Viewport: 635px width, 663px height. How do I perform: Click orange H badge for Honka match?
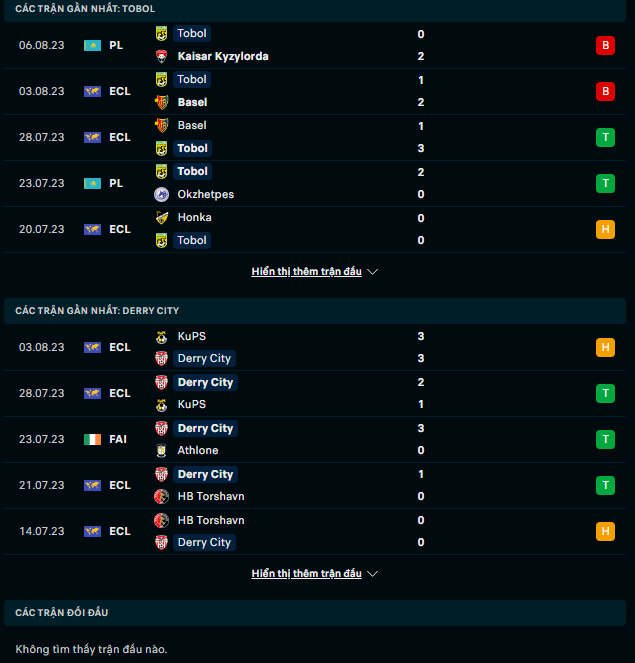pyautogui.click(x=605, y=229)
